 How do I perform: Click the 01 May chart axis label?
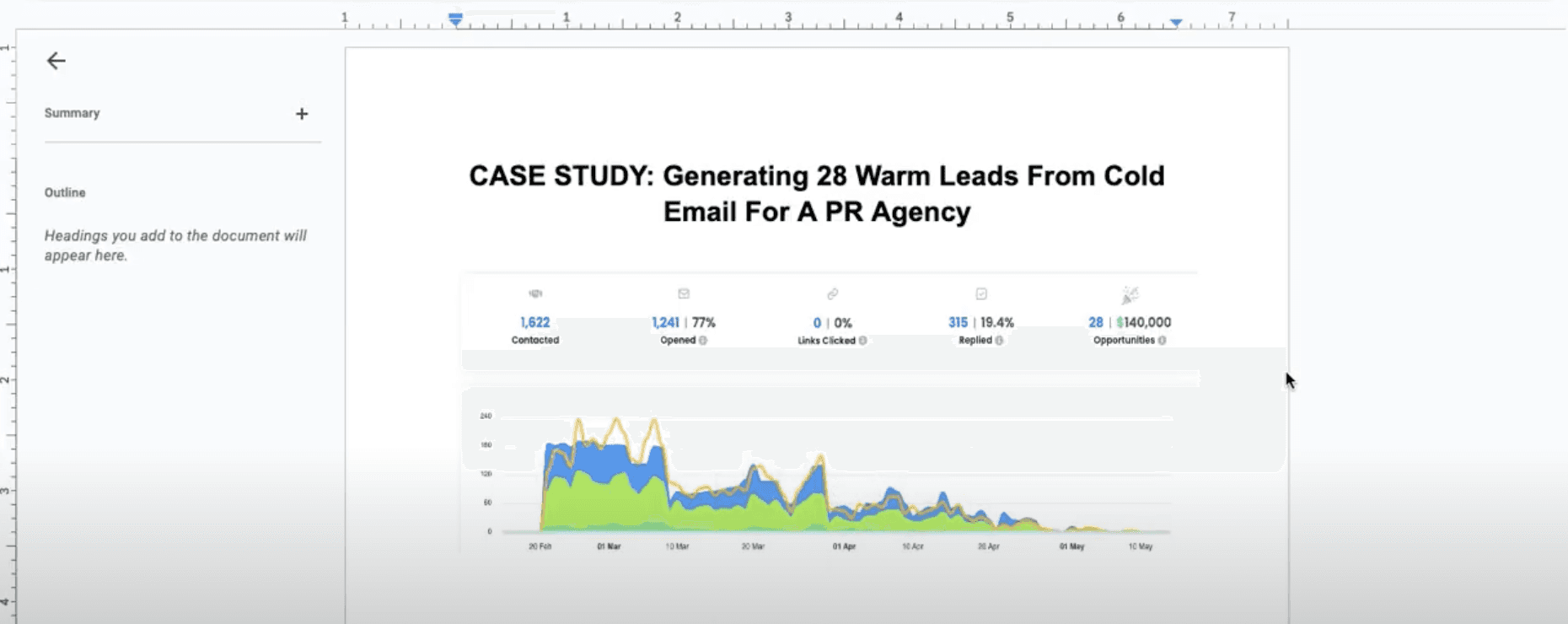[1071, 546]
